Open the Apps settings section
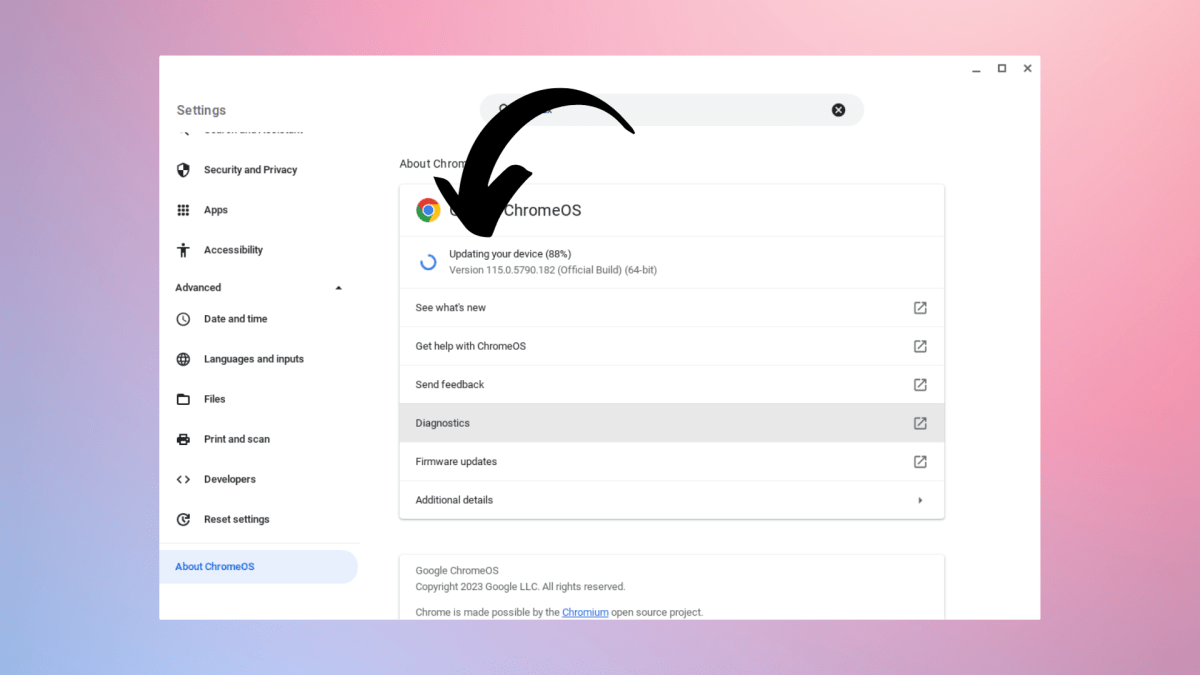Screen dimensions: 1200x675 [x=216, y=210]
